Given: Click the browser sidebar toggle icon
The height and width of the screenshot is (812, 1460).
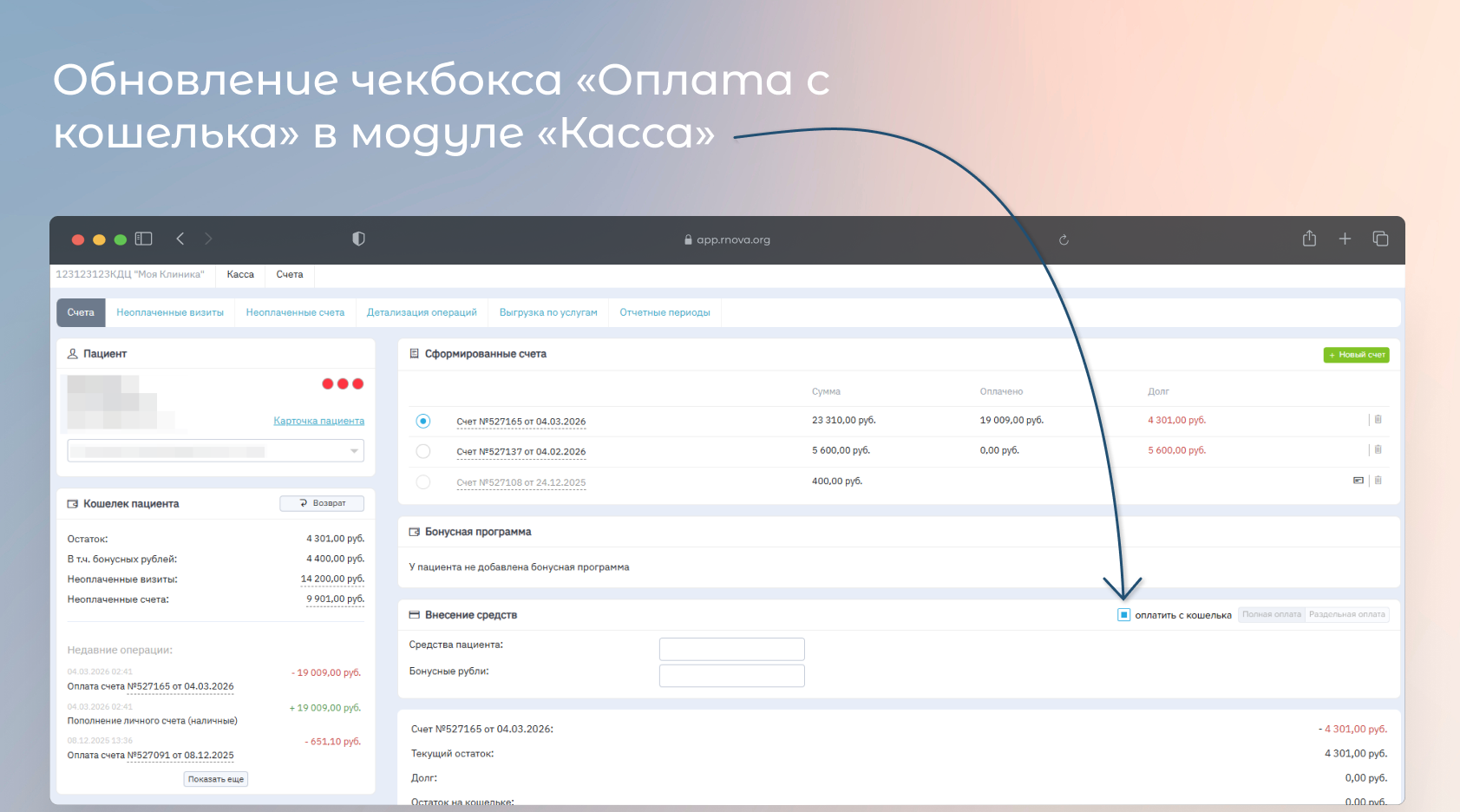Looking at the screenshot, I should (x=144, y=239).
